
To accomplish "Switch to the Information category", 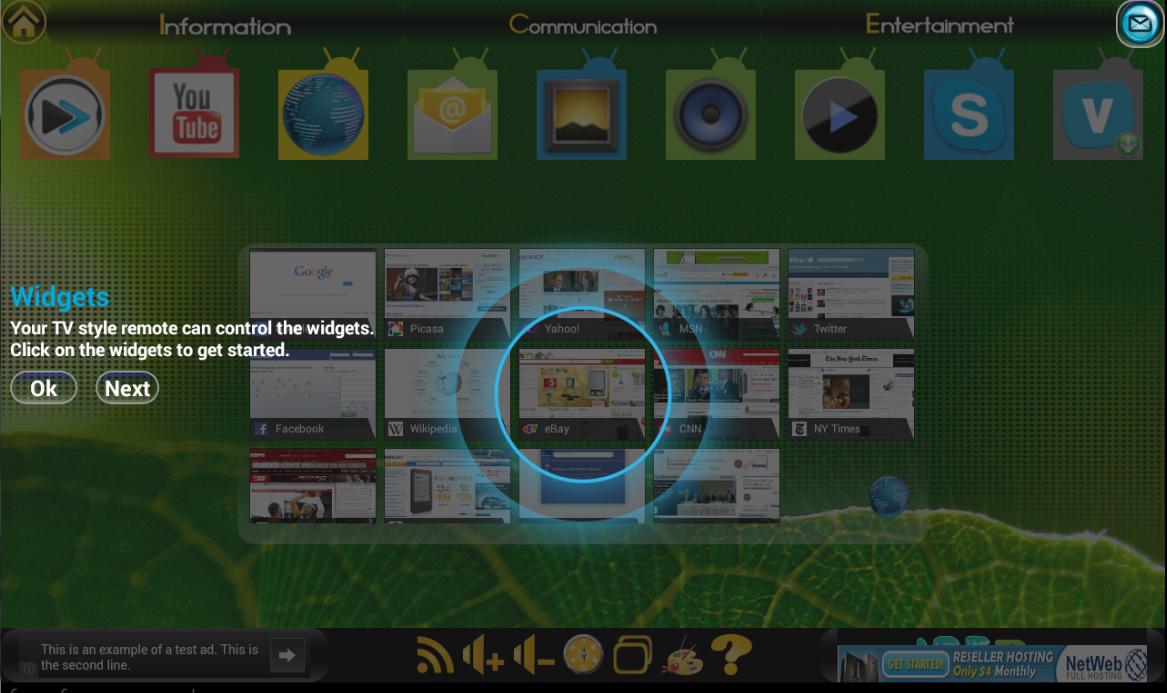I will tap(225, 26).
